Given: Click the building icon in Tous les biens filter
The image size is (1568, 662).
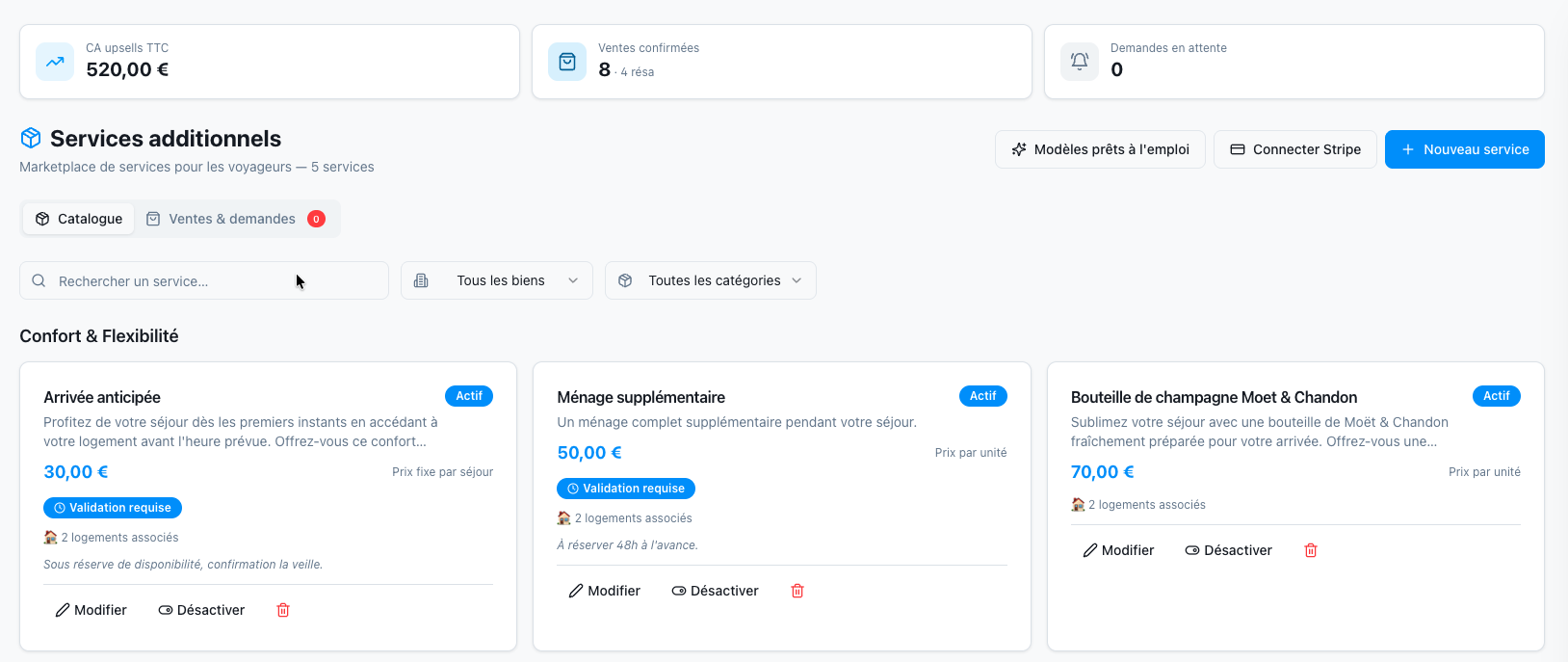Looking at the screenshot, I should tap(421, 280).
